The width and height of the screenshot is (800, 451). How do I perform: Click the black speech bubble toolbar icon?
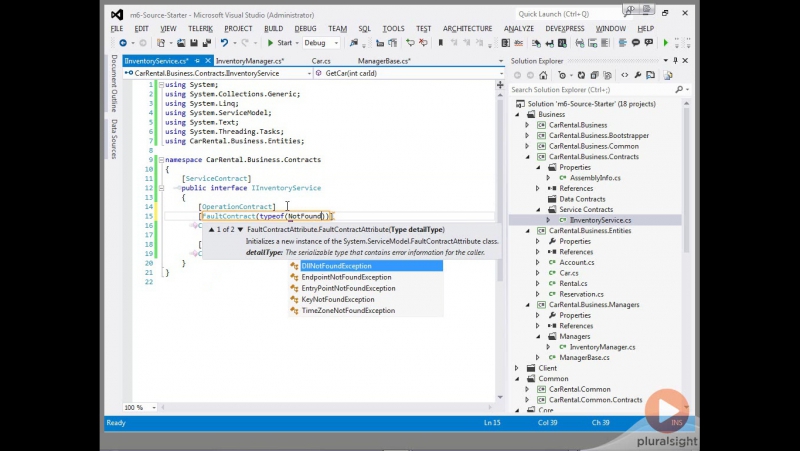(x=636, y=43)
